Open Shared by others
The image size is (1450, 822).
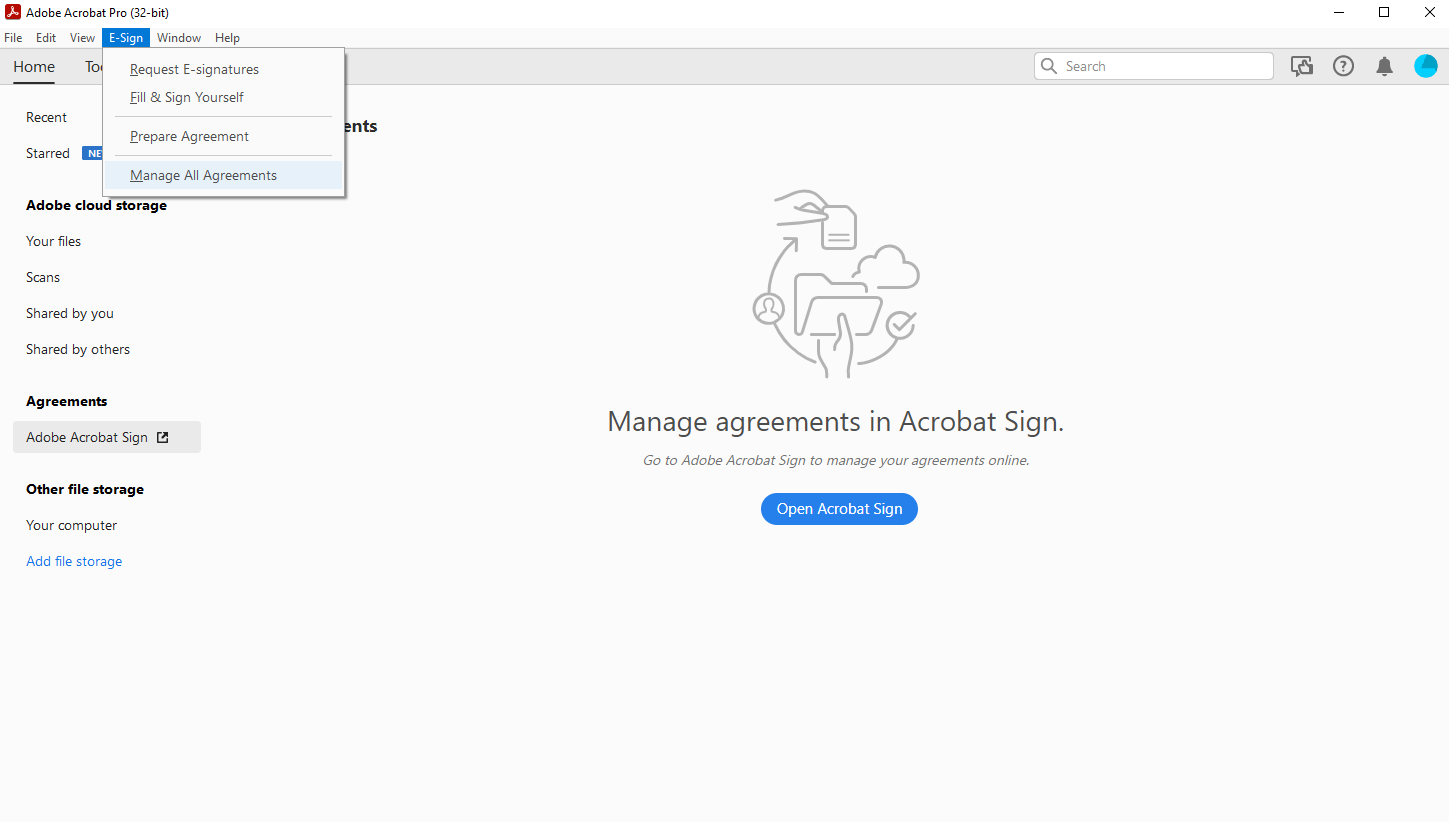[x=78, y=349]
